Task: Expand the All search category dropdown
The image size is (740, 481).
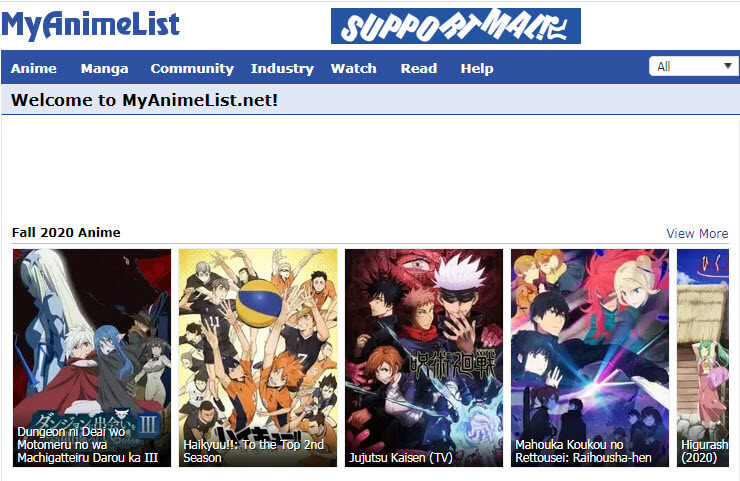Action: click(x=694, y=66)
